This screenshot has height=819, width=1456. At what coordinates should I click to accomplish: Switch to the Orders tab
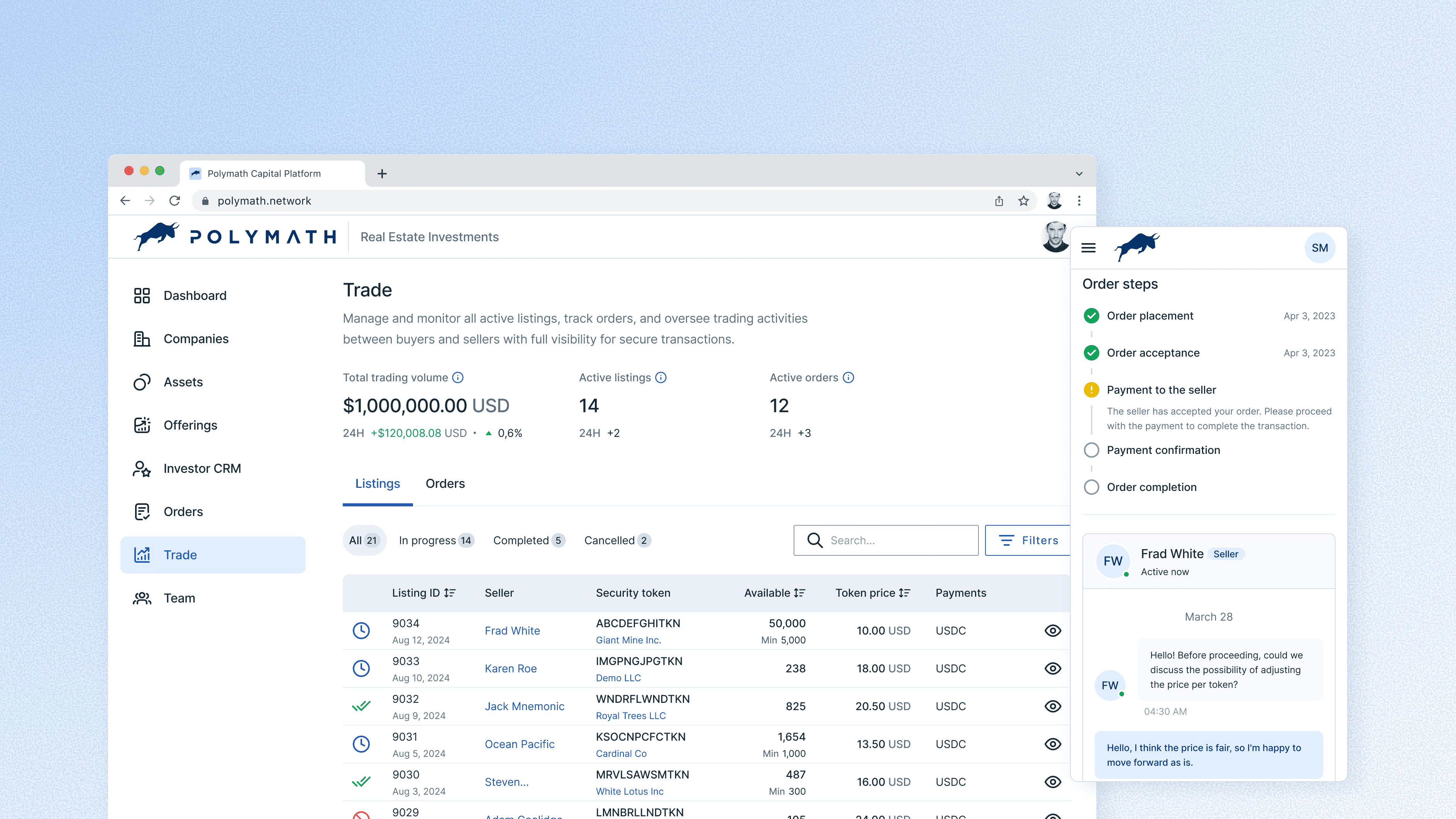click(445, 483)
